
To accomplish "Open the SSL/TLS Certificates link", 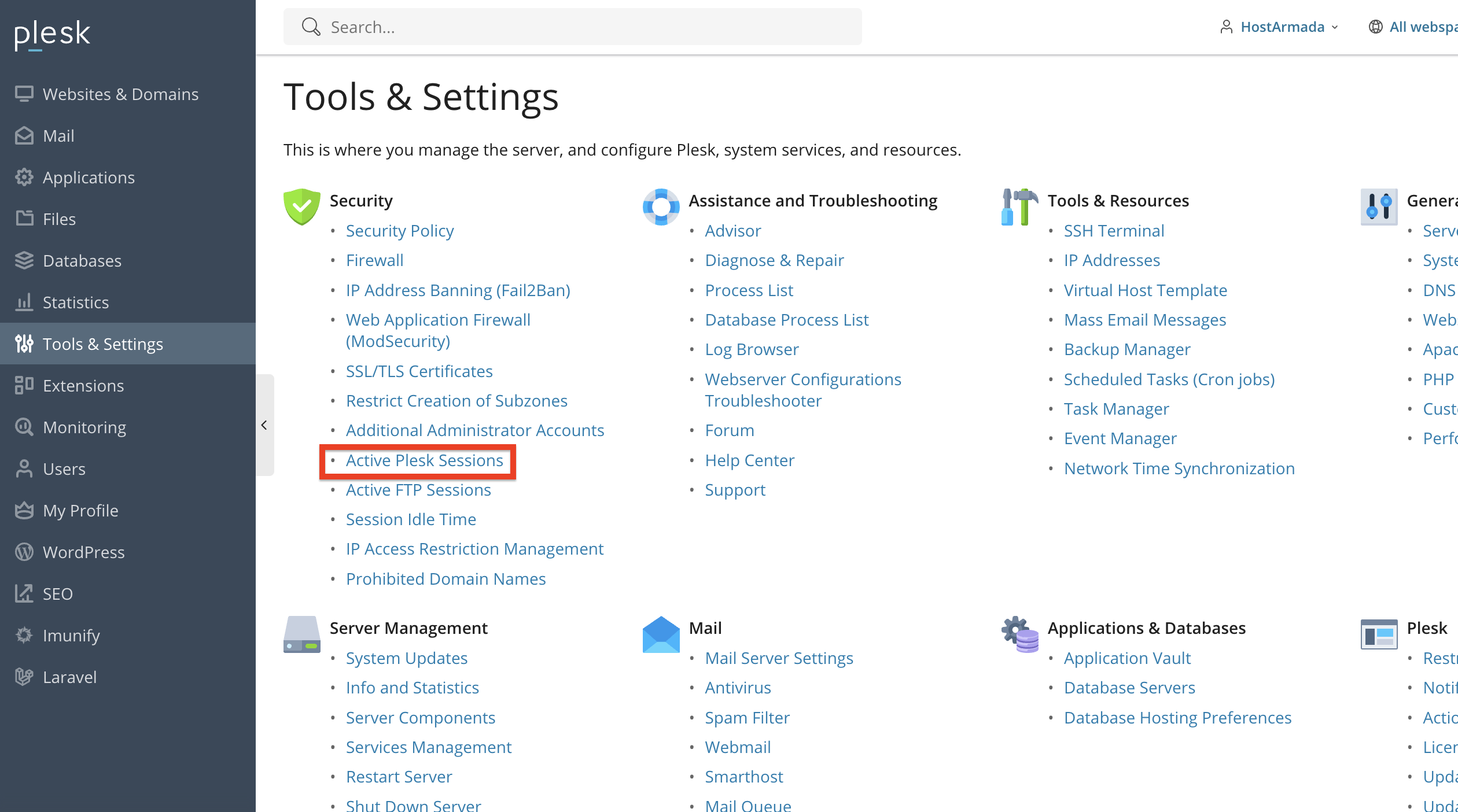I will (419, 371).
